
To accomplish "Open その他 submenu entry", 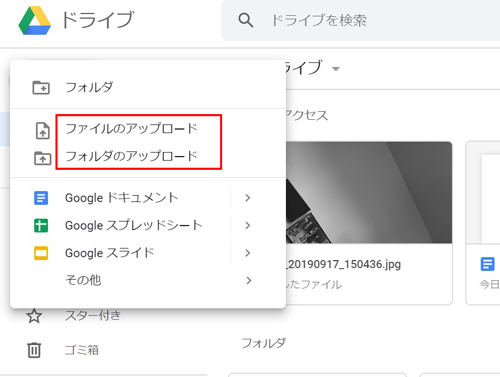I will 148,280.
